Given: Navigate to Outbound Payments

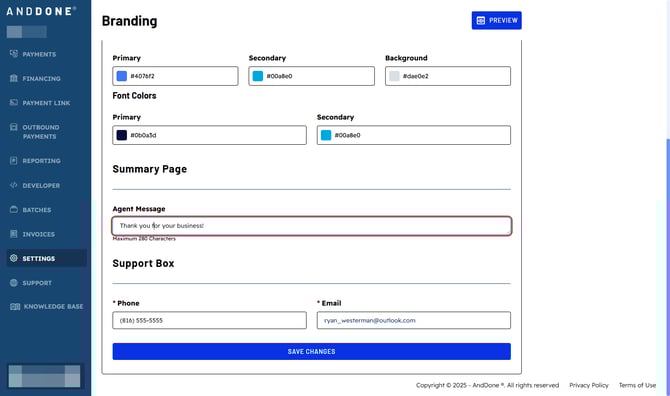Looking at the screenshot, I should pos(41,132).
